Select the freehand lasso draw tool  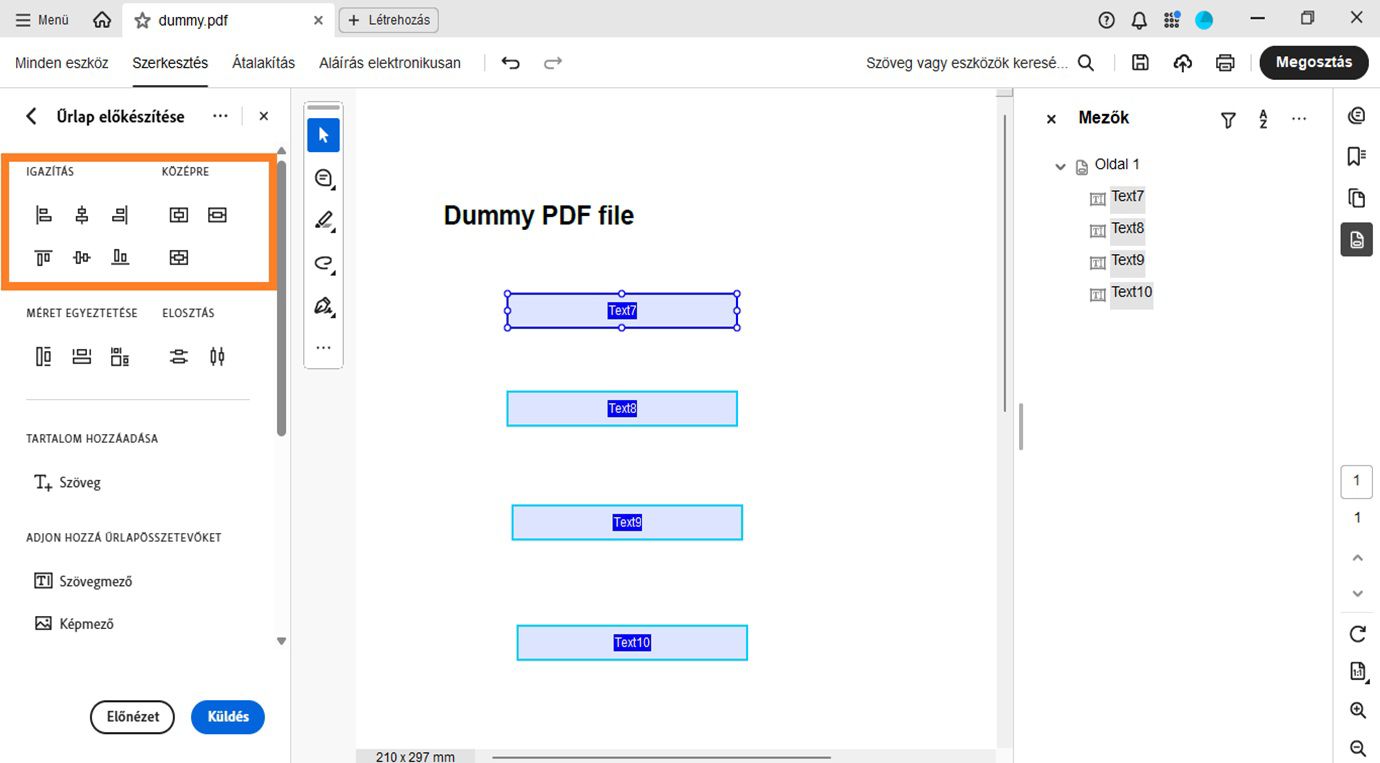[323, 264]
